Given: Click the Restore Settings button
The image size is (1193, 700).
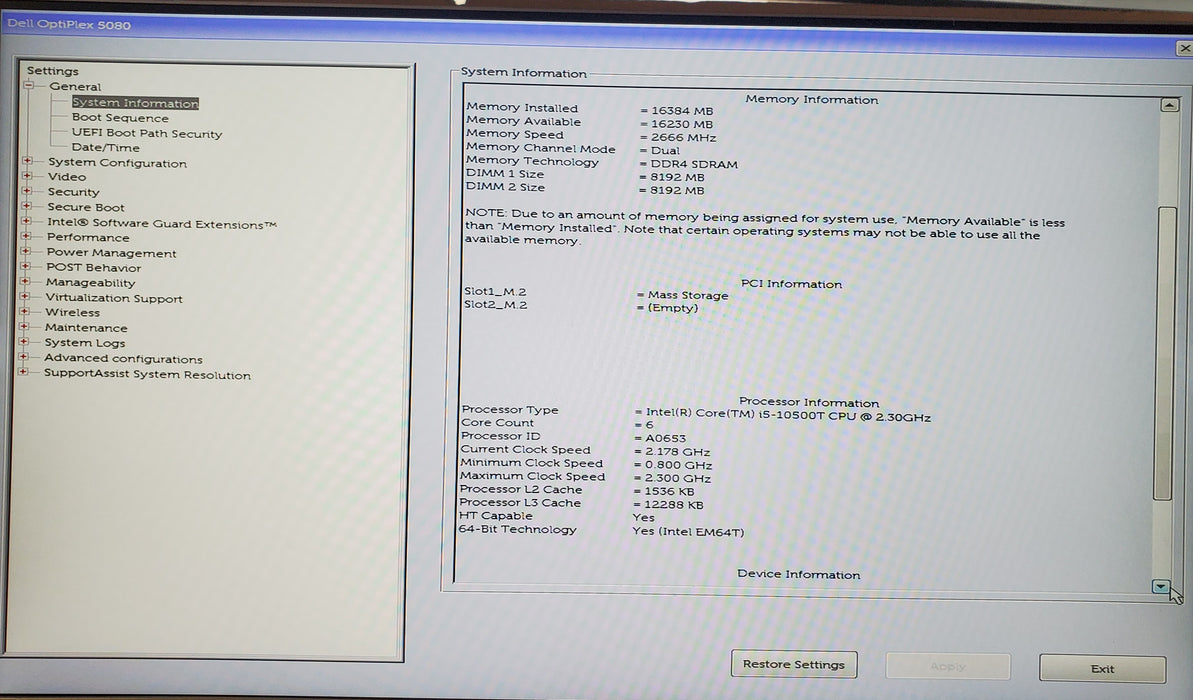Looking at the screenshot, I should [794, 664].
